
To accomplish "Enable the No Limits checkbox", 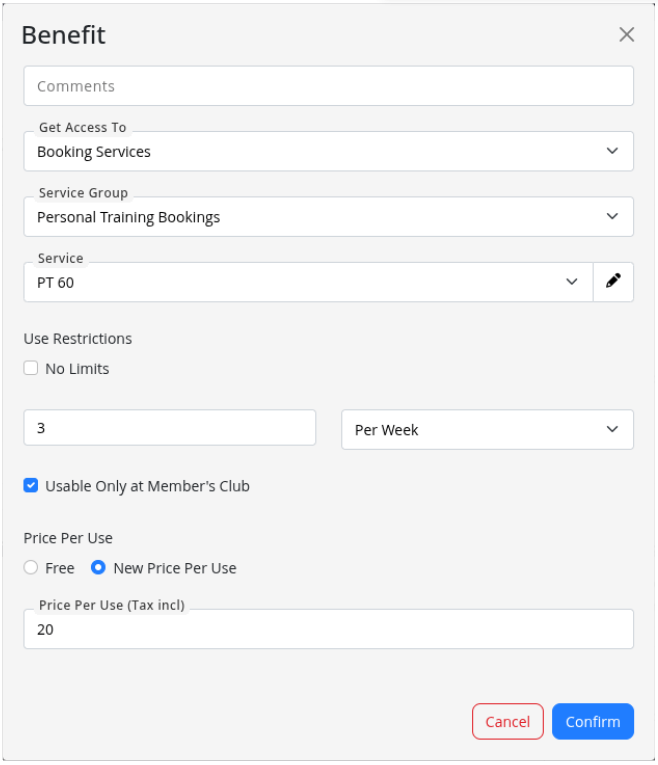I will pos(31,369).
